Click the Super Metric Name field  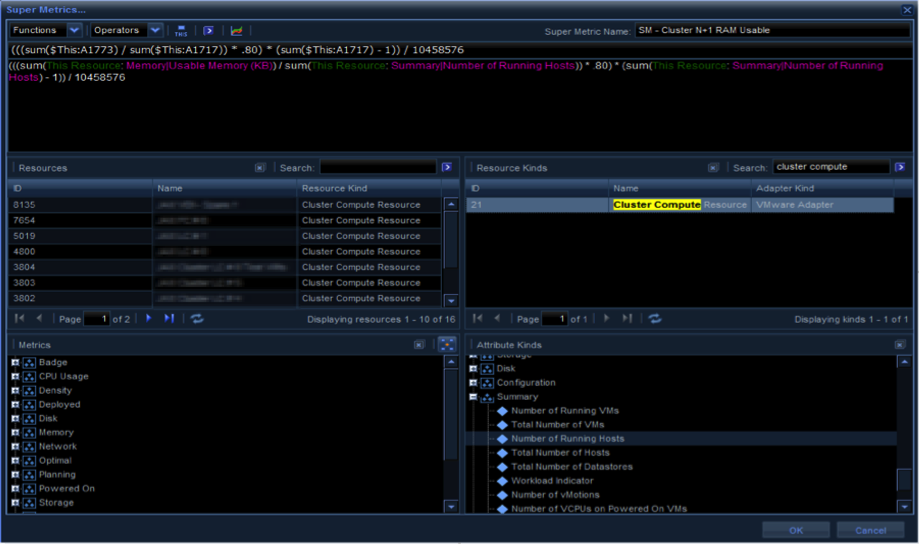point(771,31)
